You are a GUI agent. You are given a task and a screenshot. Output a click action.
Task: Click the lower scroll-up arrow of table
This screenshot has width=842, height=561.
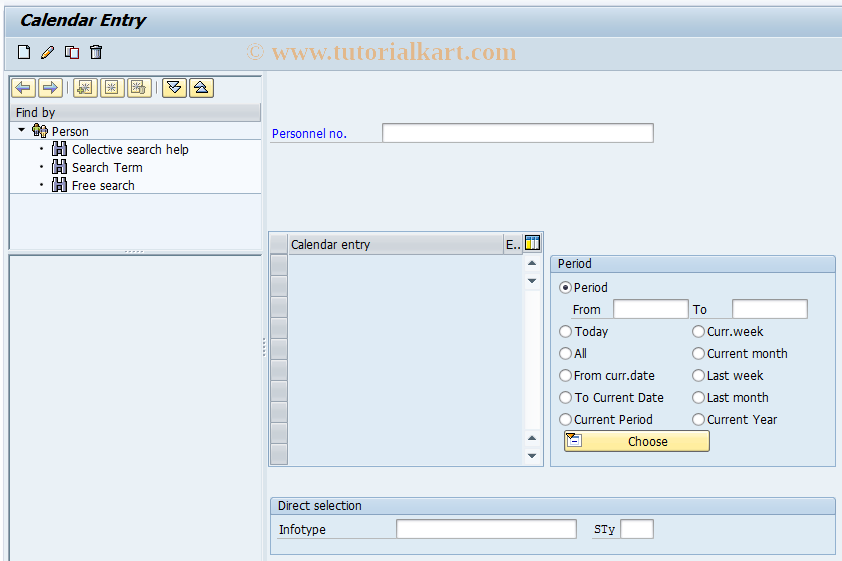point(532,438)
